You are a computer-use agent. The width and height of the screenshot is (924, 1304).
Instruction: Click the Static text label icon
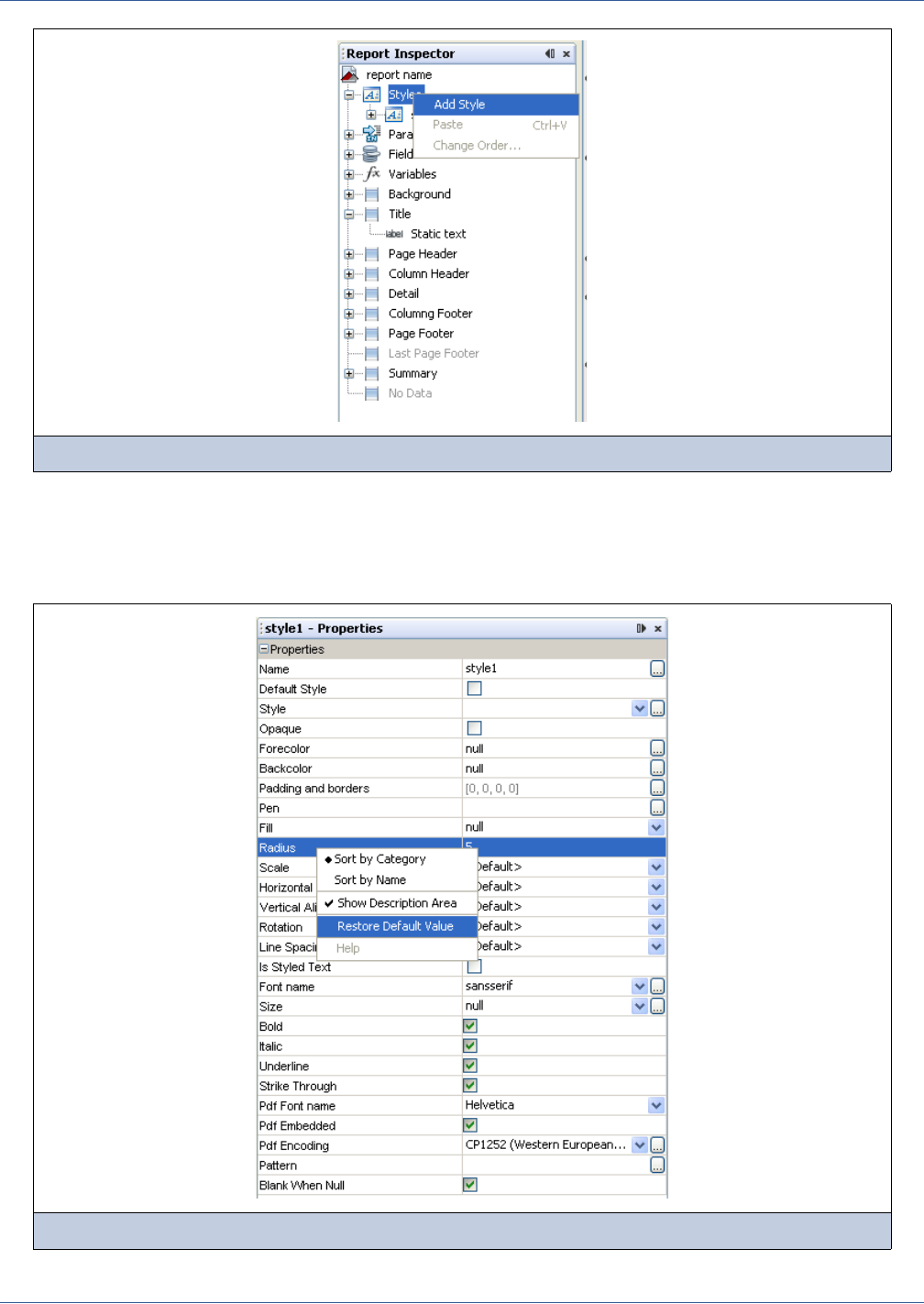[394, 234]
